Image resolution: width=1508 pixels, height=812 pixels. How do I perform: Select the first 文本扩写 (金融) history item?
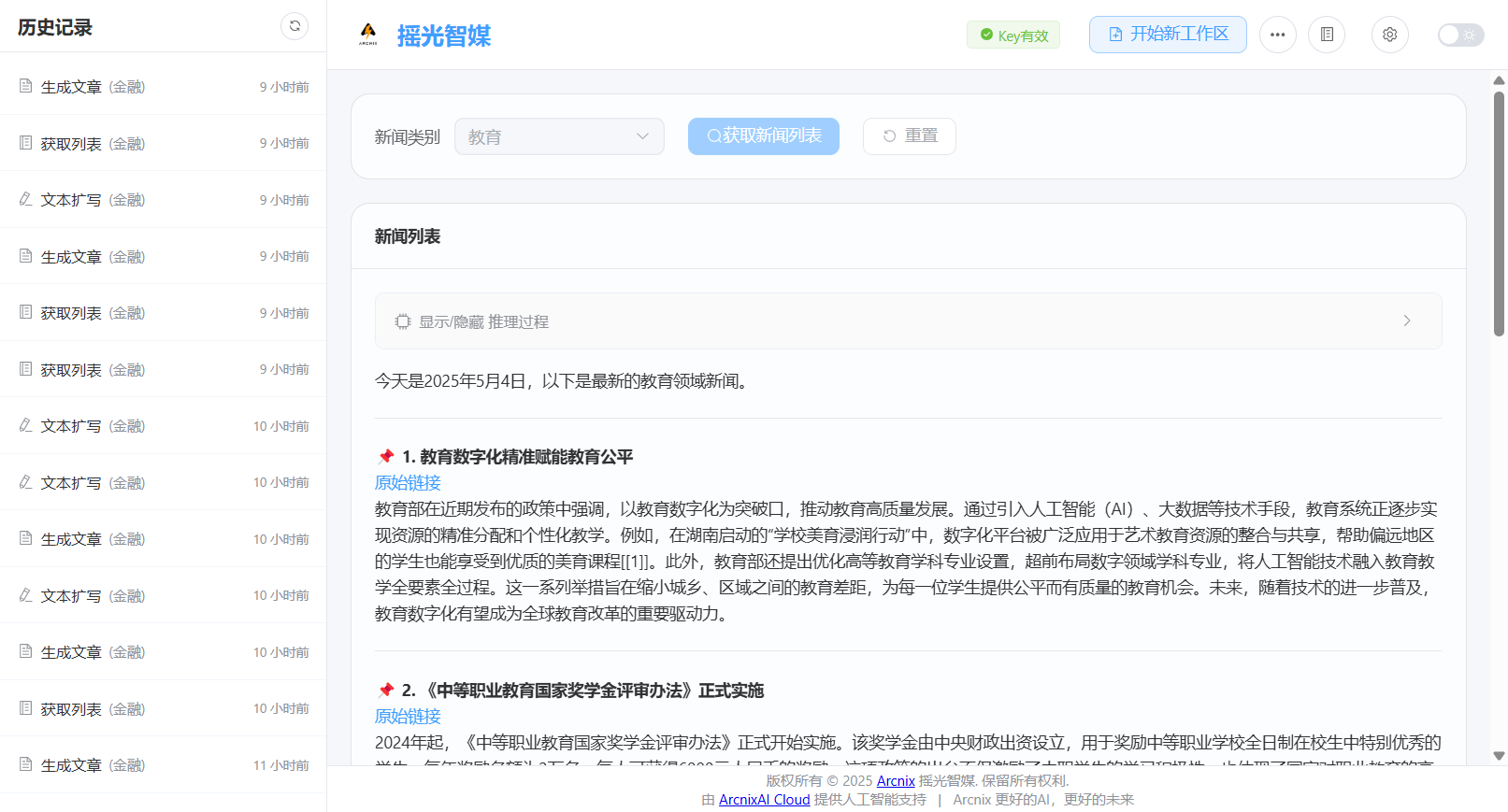[92, 200]
